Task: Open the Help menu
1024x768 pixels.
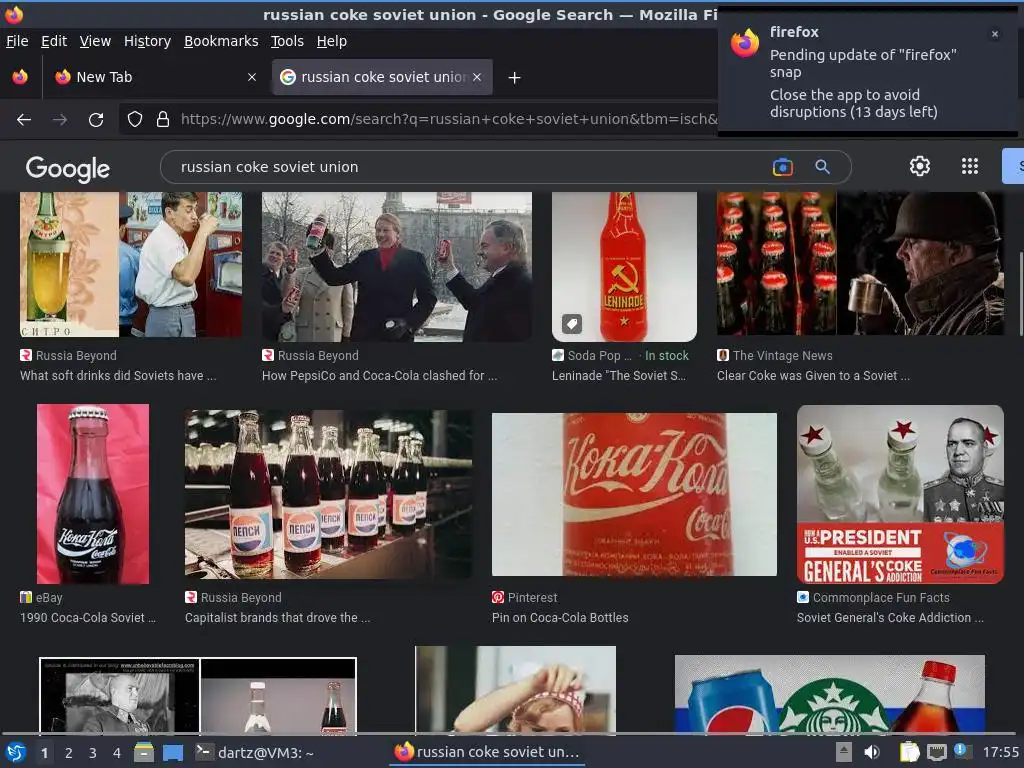Action: pos(331,41)
